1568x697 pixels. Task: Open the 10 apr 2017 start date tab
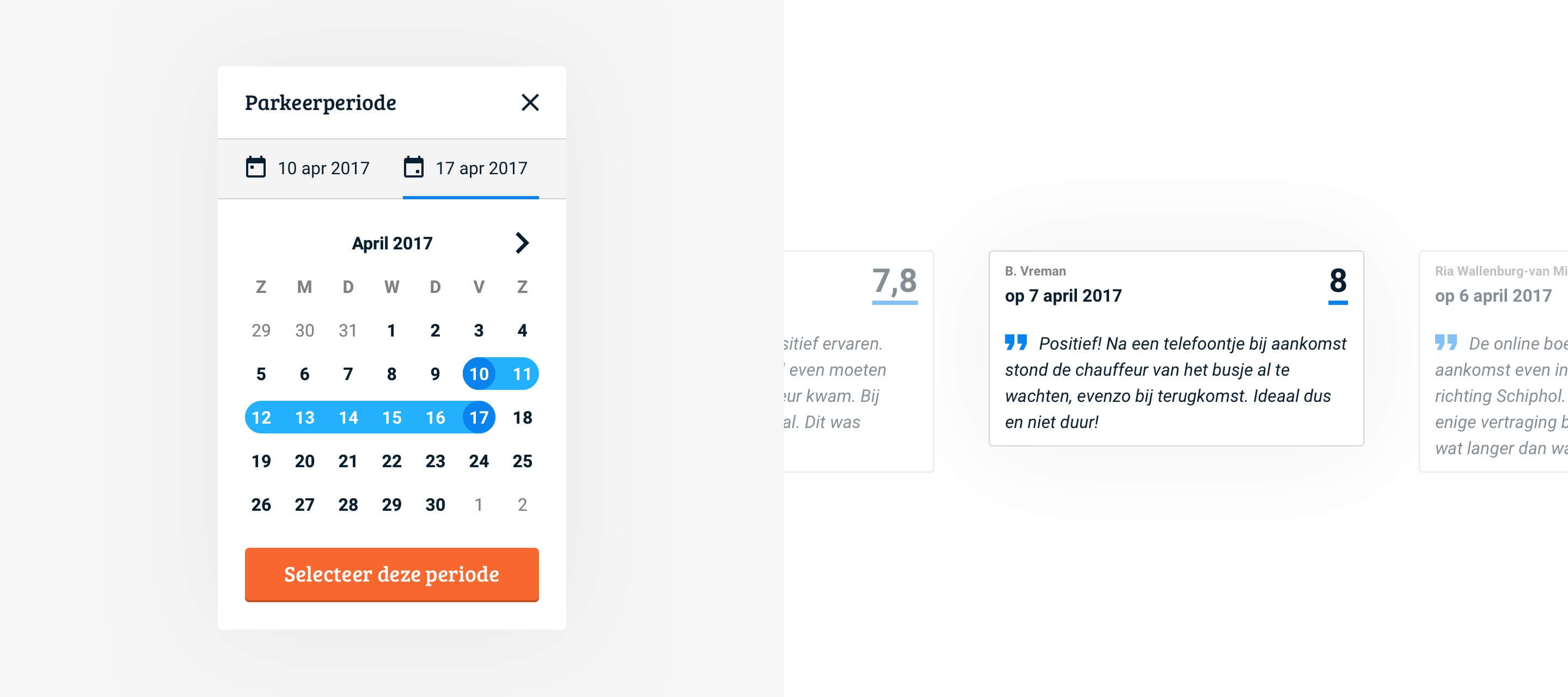coord(308,168)
